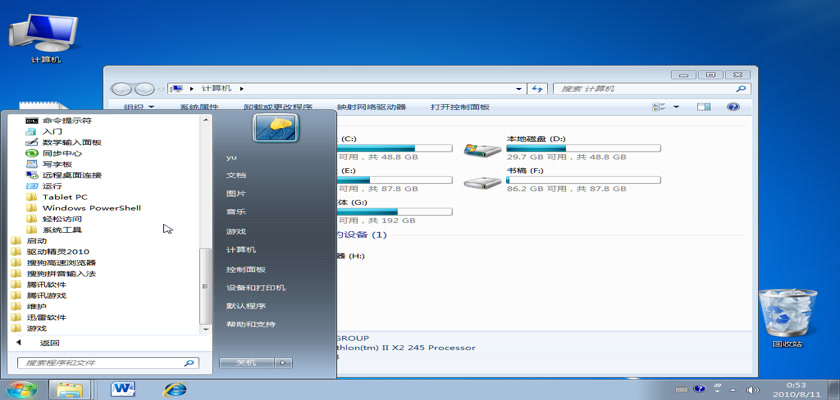The height and width of the screenshot is (400, 840).
Task: Expand the address bar history dropdown
Action: point(519,89)
